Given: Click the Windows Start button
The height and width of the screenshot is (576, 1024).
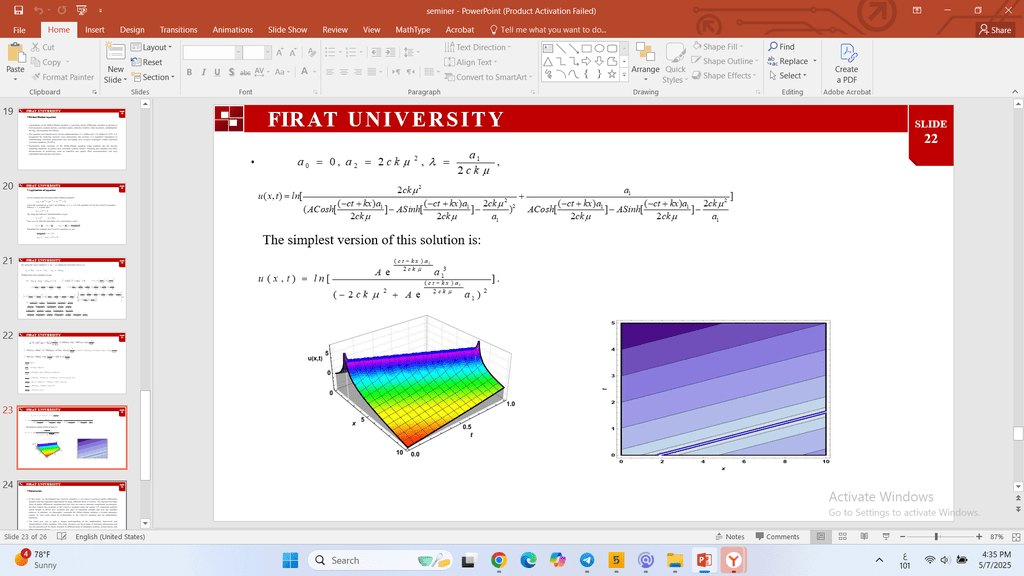Looking at the screenshot, I should click(290, 560).
